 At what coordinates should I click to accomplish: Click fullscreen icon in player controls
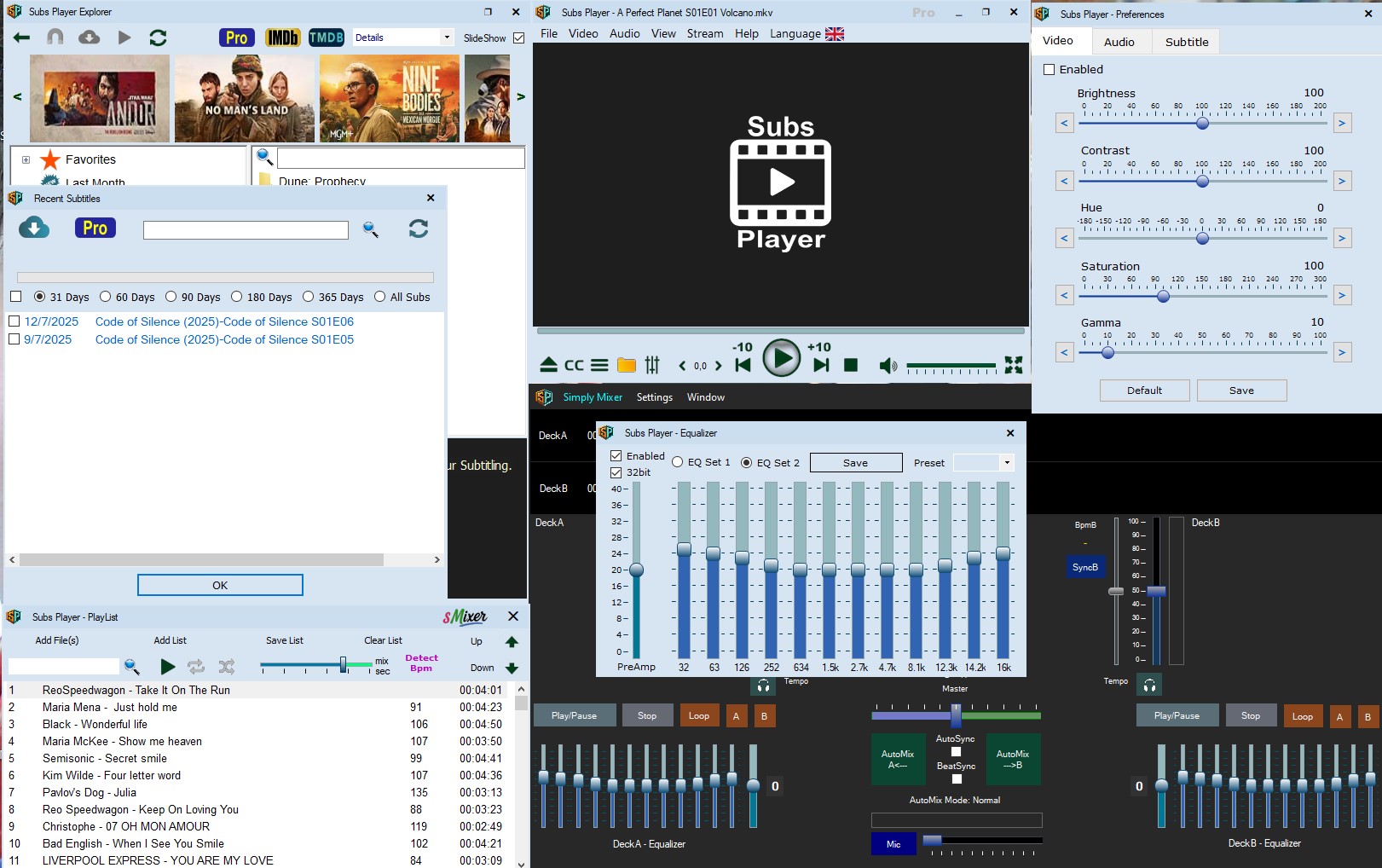coord(1013,365)
